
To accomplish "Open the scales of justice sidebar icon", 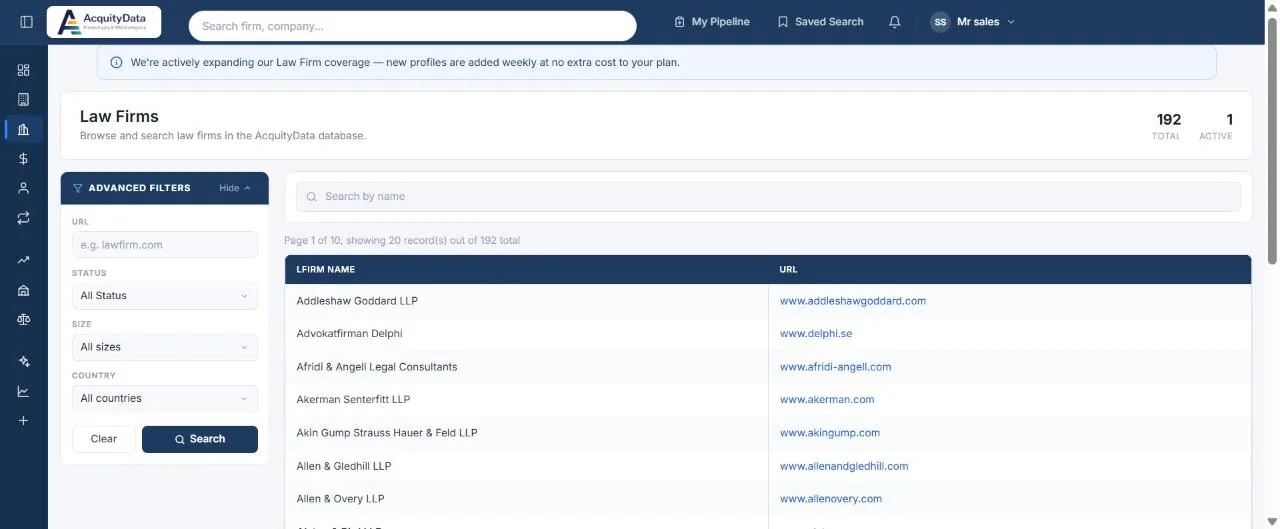I will (x=24, y=319).
